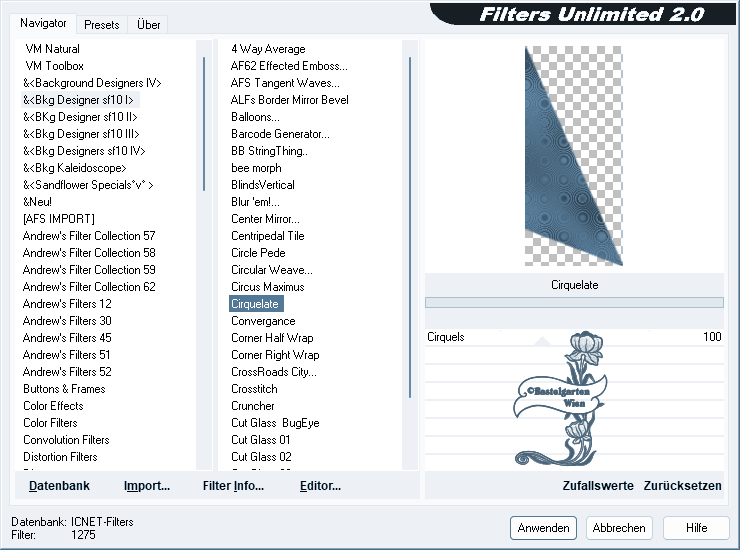This screenshot has height=550, width=740.
Task: Select Convolution Filters category
Action: click(66, 440)
